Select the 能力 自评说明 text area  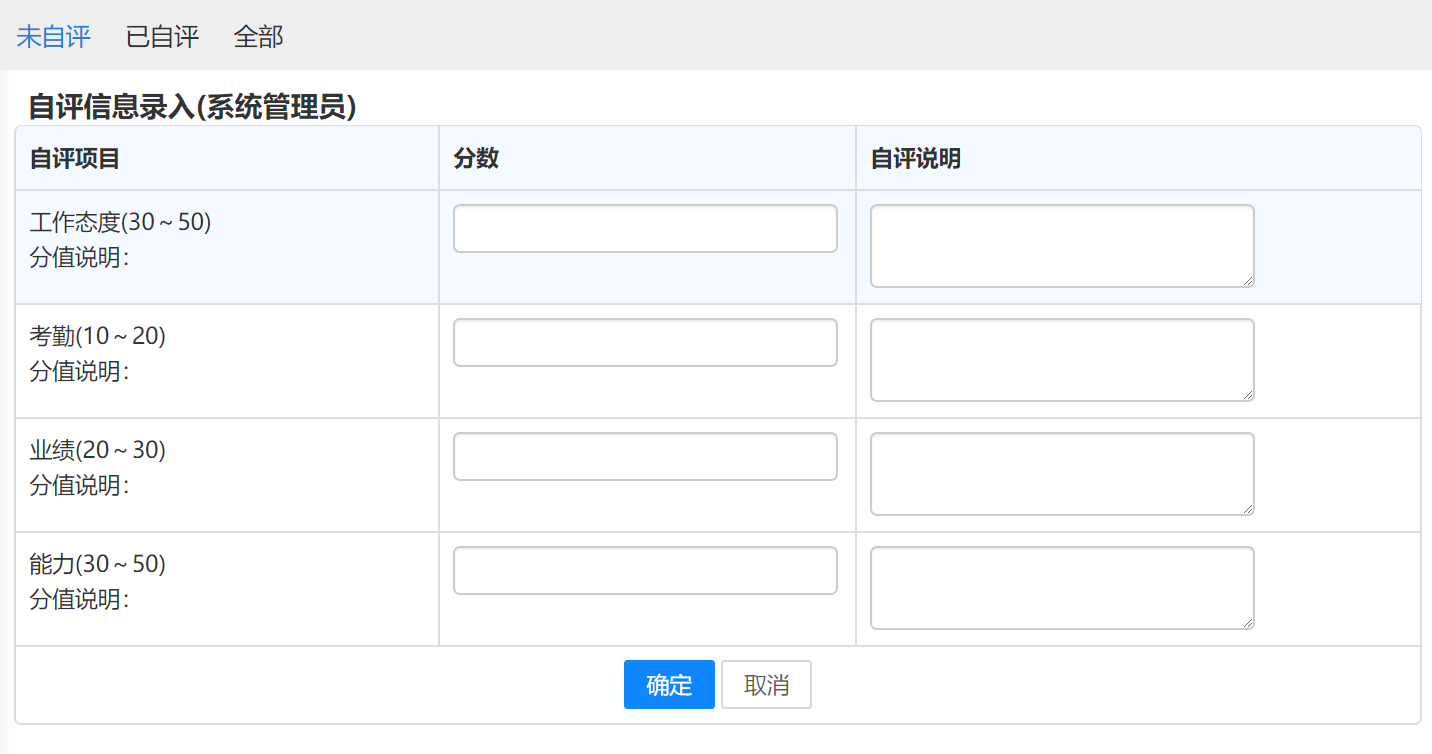pos(1062,588)
